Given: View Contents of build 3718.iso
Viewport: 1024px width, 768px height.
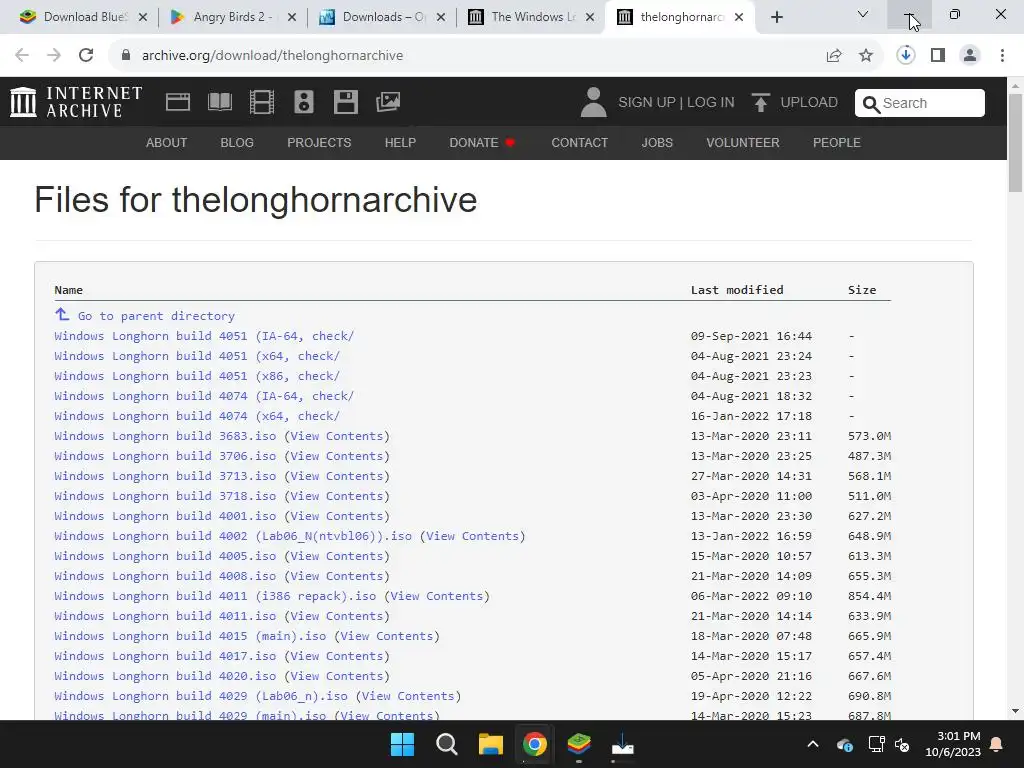Looking at the screenshot, I should point(336,496).
